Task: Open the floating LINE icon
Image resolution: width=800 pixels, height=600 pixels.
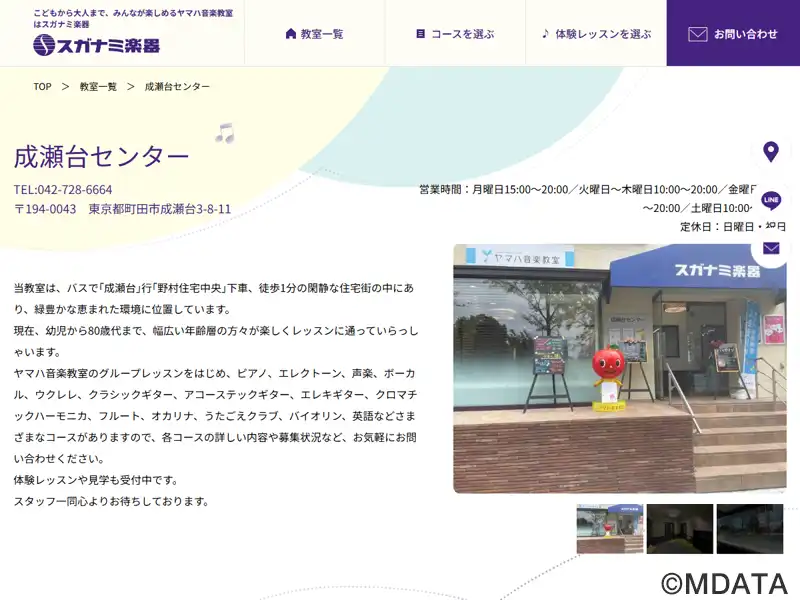Action: (x=770, y=200)
